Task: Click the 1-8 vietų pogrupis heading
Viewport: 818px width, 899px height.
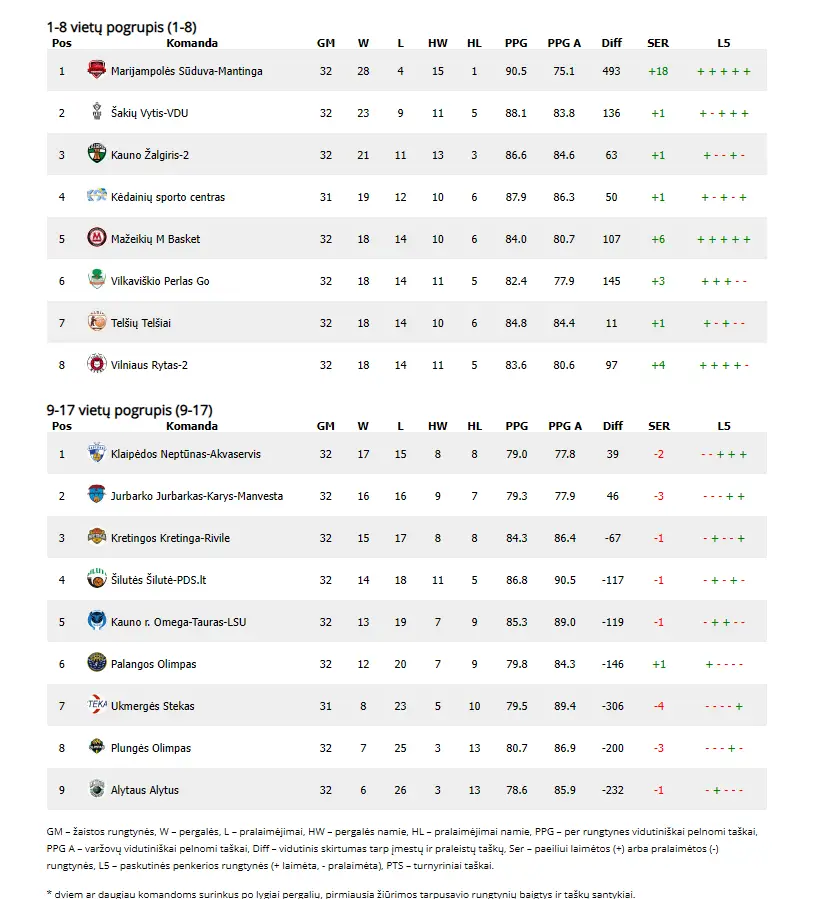Action: click(122, 27)
